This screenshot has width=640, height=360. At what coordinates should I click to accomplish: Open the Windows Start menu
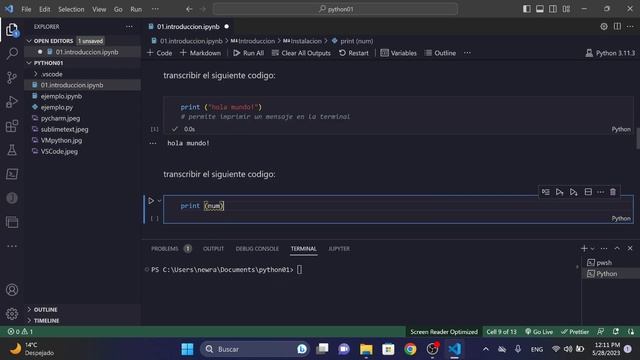[x=187, y=349]
